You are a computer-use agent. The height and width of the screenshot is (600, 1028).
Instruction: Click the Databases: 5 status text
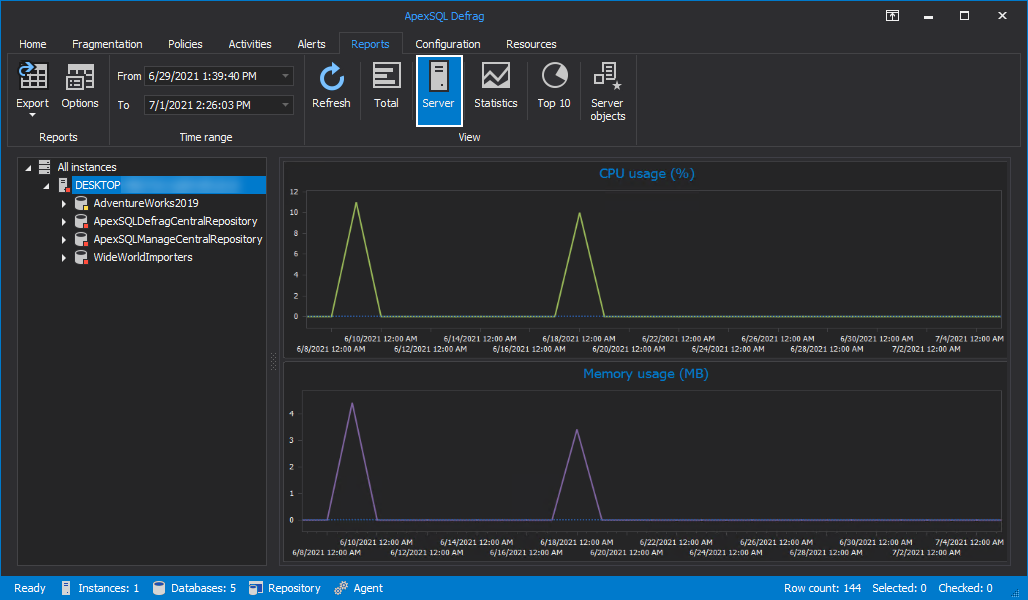point(203,588)
